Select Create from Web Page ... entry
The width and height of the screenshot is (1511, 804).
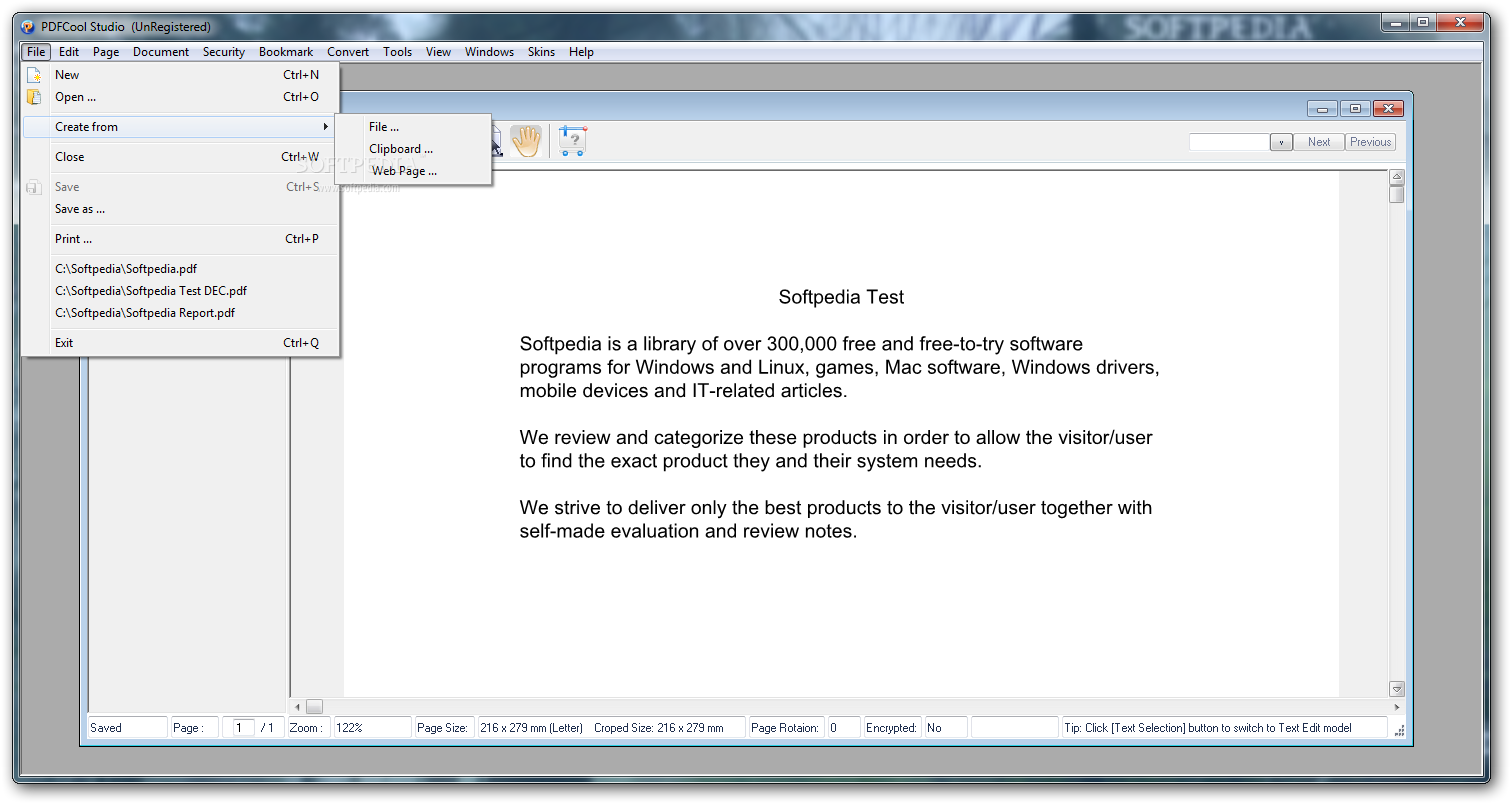pos(413,171)
